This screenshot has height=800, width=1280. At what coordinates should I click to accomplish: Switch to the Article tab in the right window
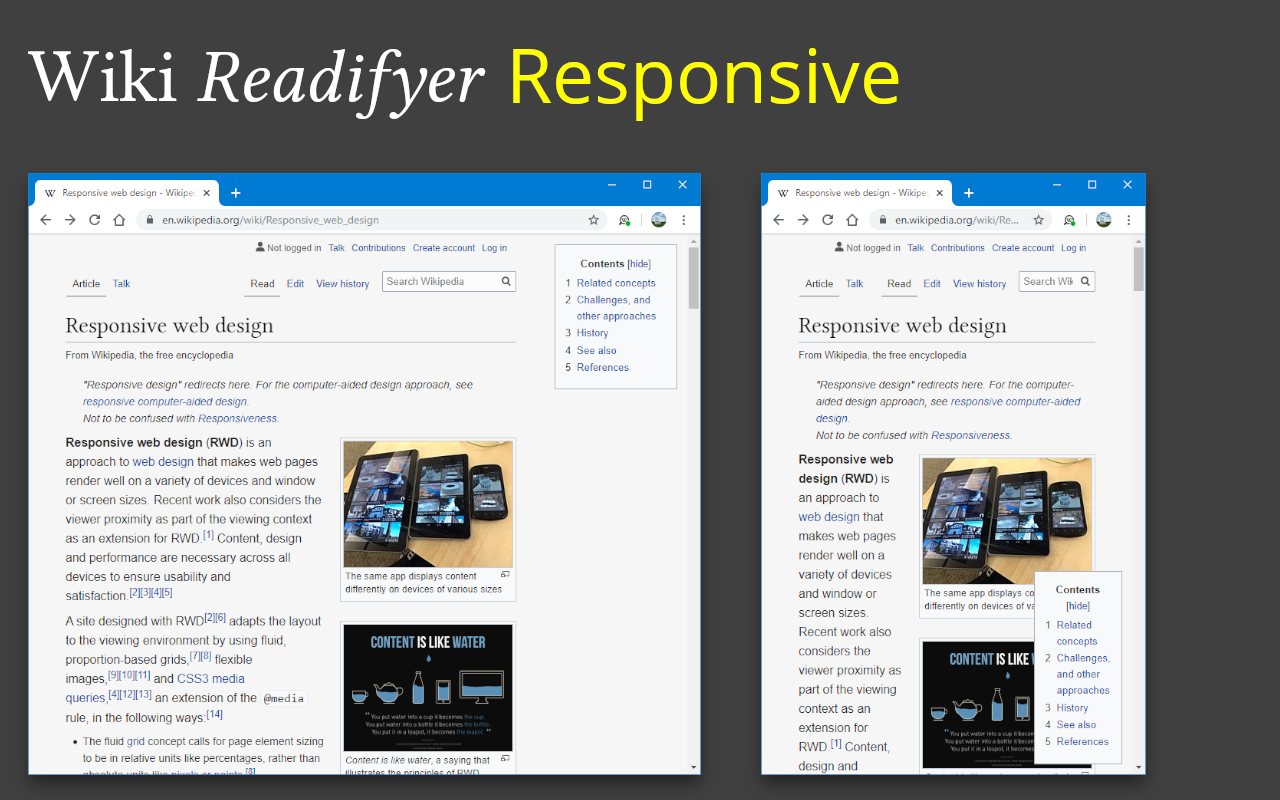pyautogui.click(x=819, y=284)
